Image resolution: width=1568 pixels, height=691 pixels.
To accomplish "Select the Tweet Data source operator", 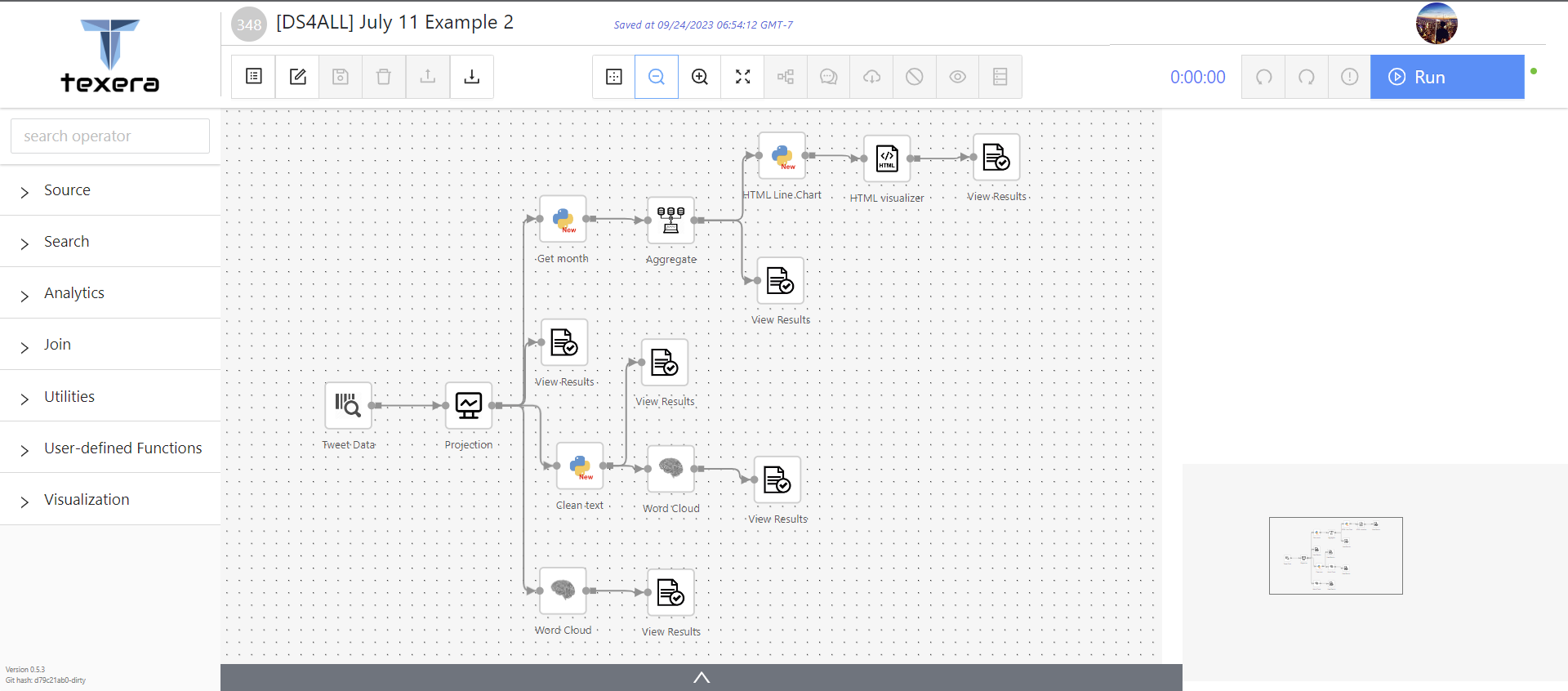I will click(x=348, y=405).
